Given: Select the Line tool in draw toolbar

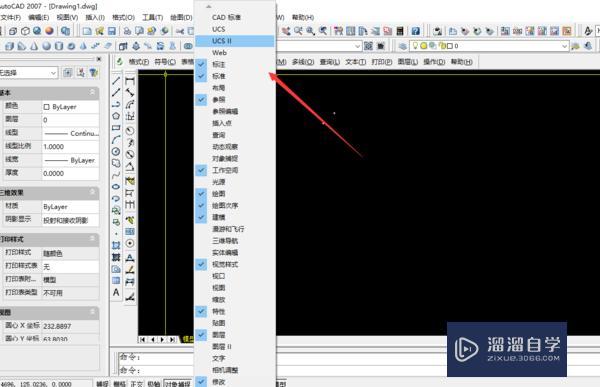Looking at the screenshot, I should pos(116,80).
